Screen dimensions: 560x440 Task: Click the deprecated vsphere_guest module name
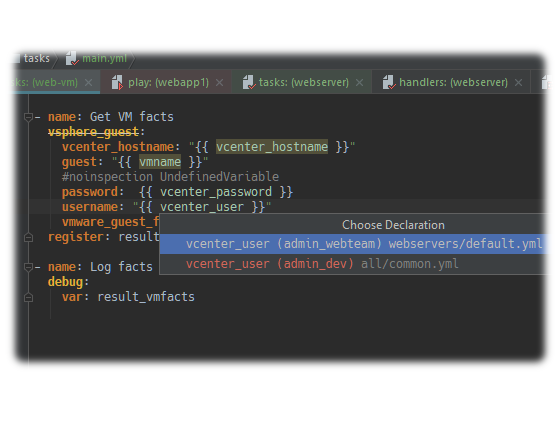click(x=93, y=132)
